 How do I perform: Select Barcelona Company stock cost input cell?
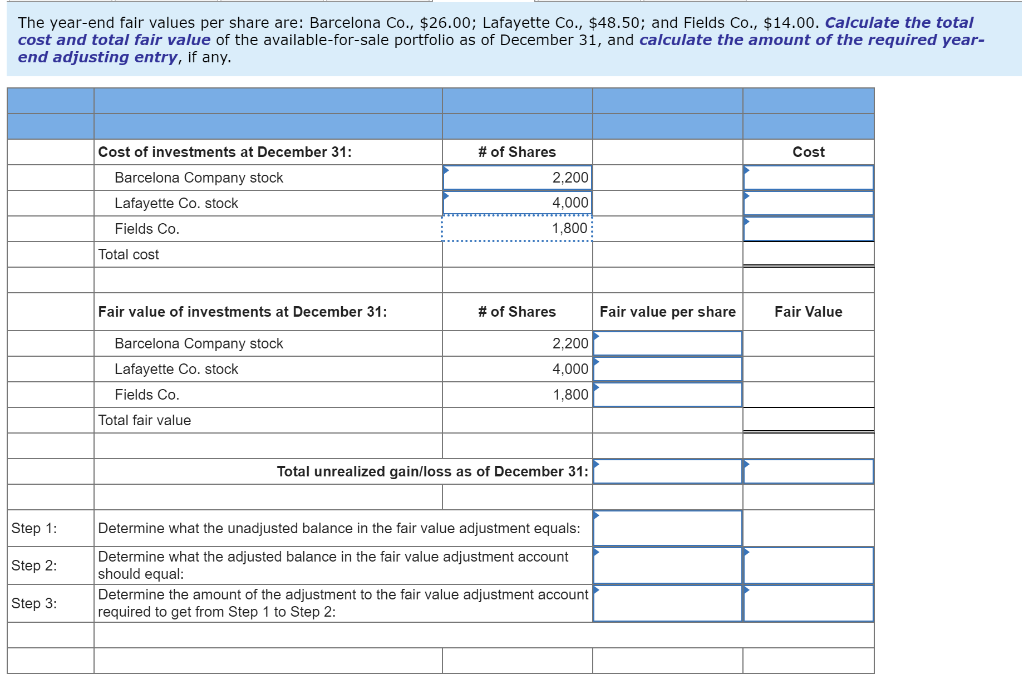(x=808, y=178)
